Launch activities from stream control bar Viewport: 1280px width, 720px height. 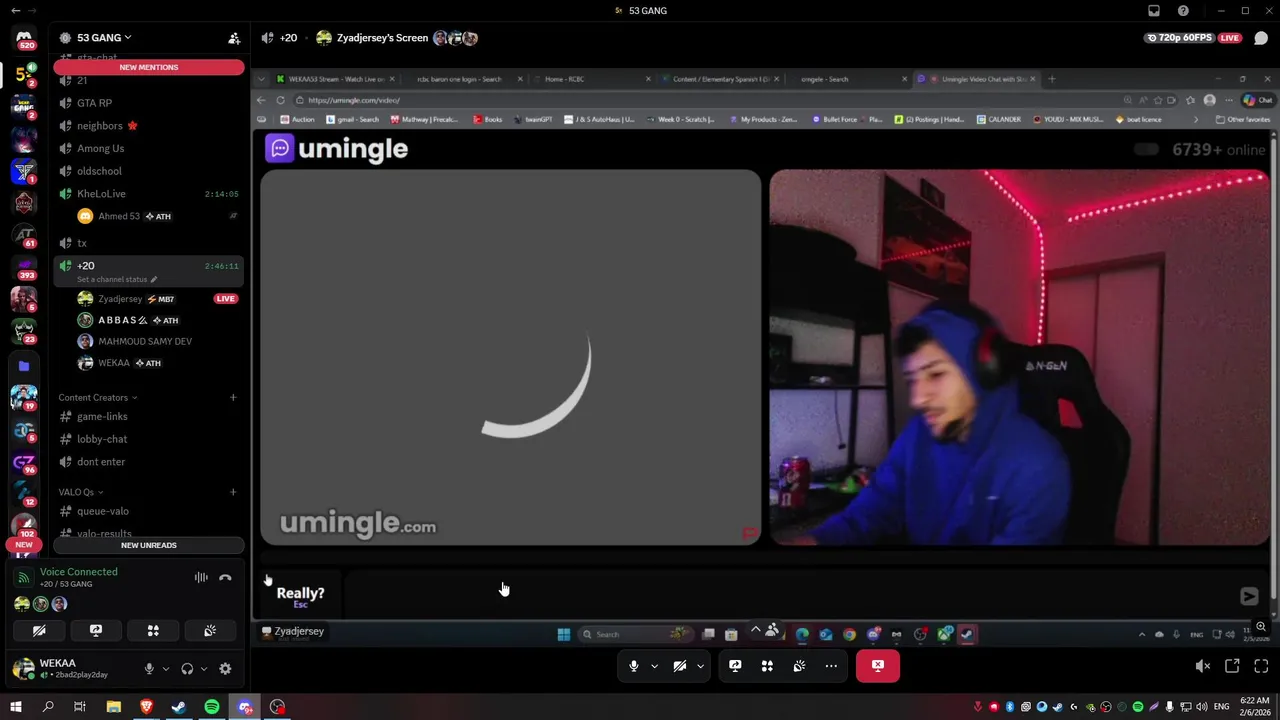767,666
